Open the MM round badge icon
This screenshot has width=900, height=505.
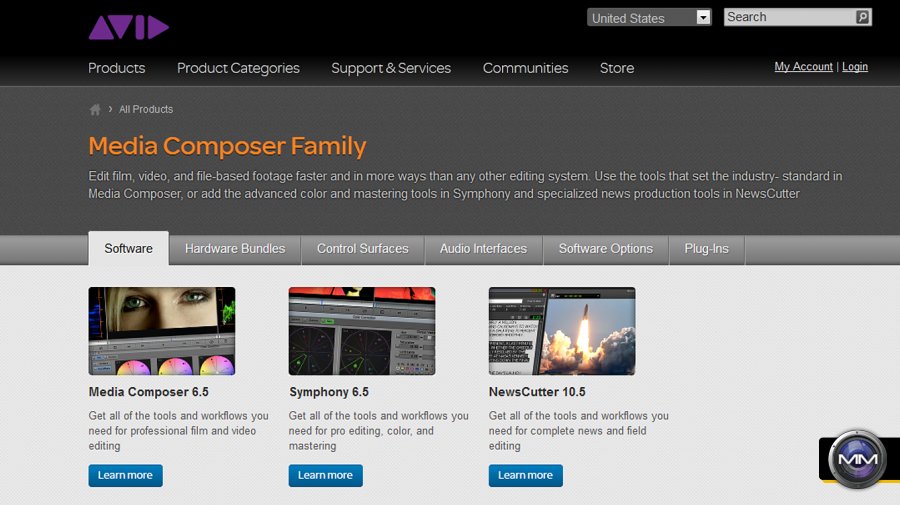coord(857,459)
